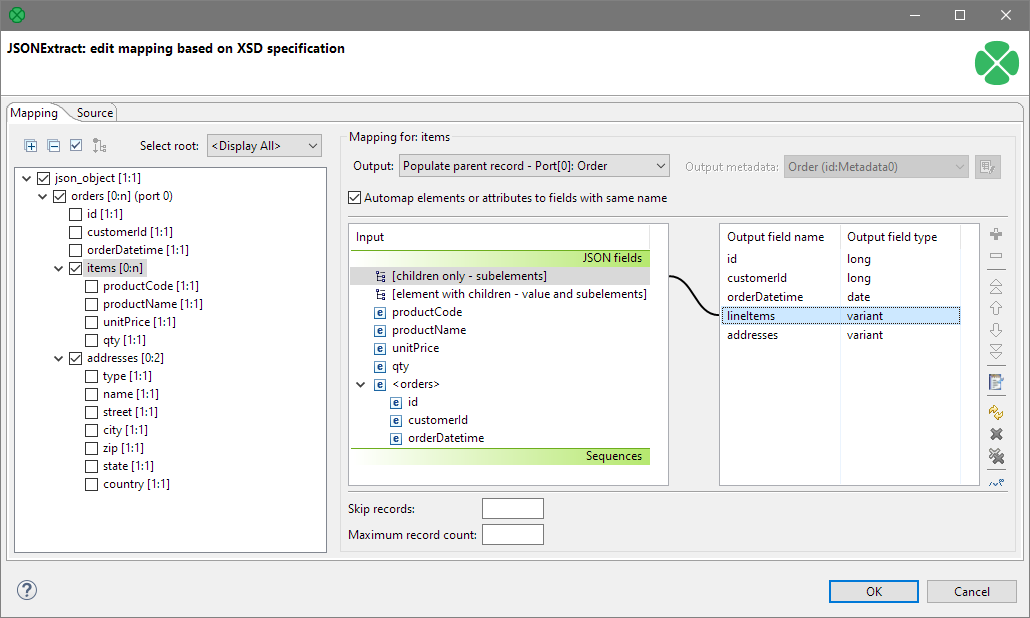Check the qty [1:1] checkbox
This screenshot has height=618, width=1030.
(91, 340)
